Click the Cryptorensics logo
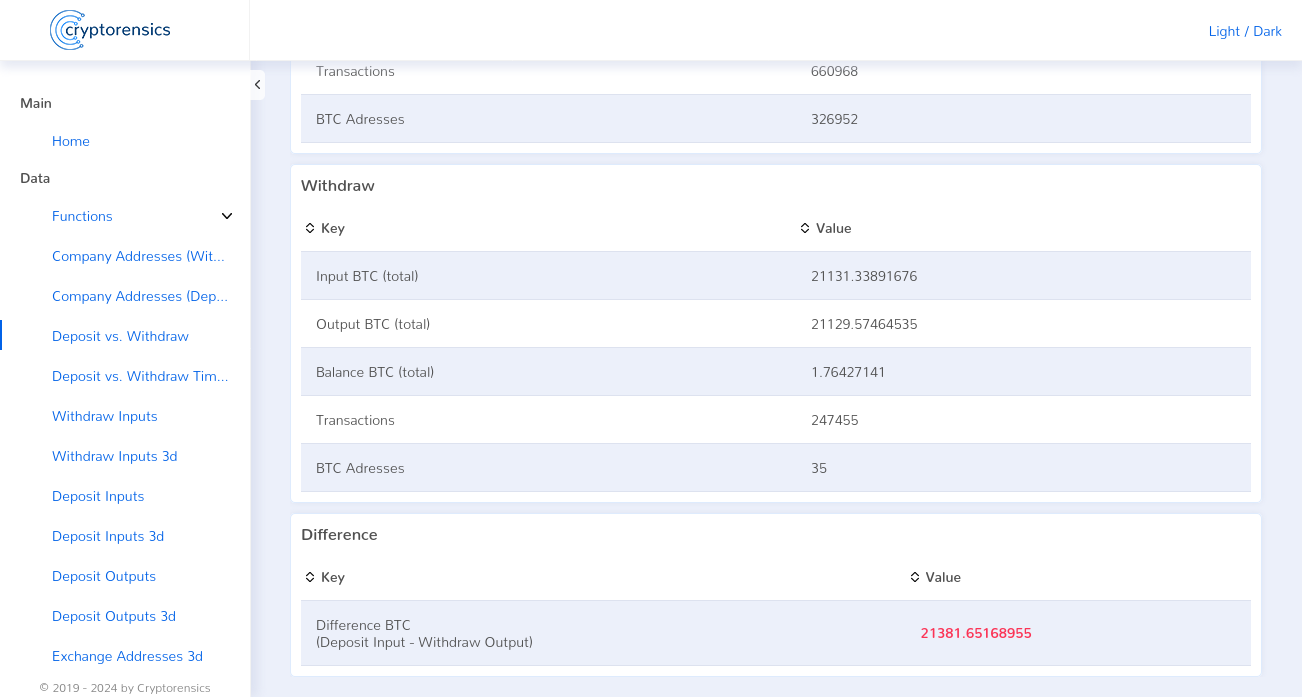Screen dimensions: 1302x697 pyautogui.click(x=110, y=30)
